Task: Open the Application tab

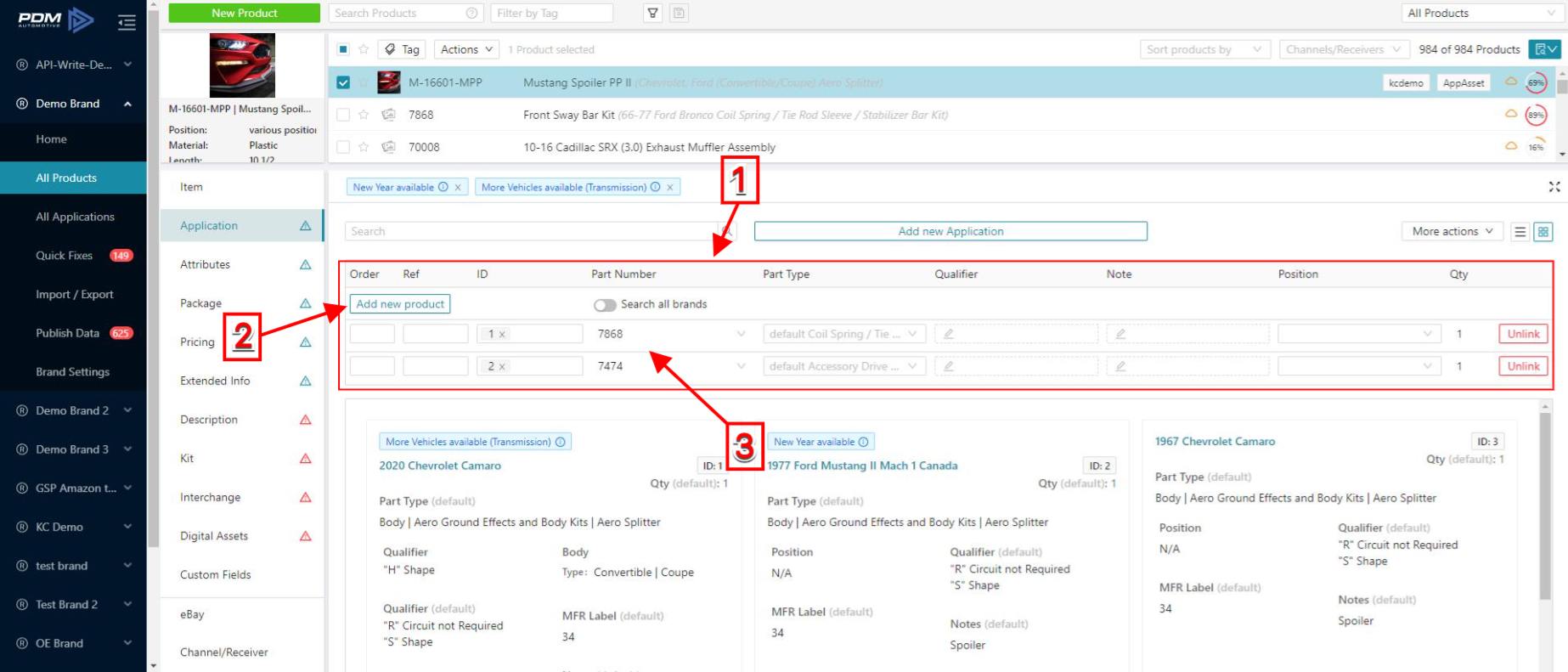Action: pos(241,226)
